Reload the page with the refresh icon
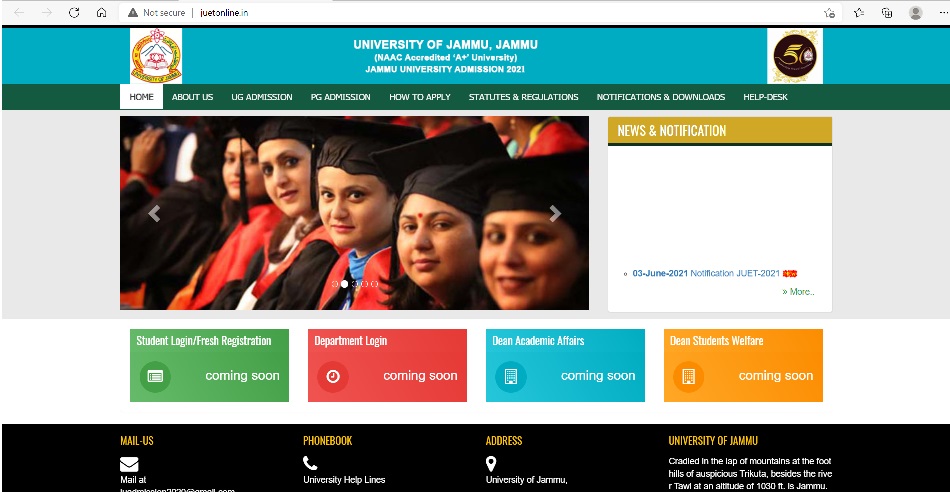Image resolution: width=950 pixels, height=492 pixels. click(x=74, y=13)
